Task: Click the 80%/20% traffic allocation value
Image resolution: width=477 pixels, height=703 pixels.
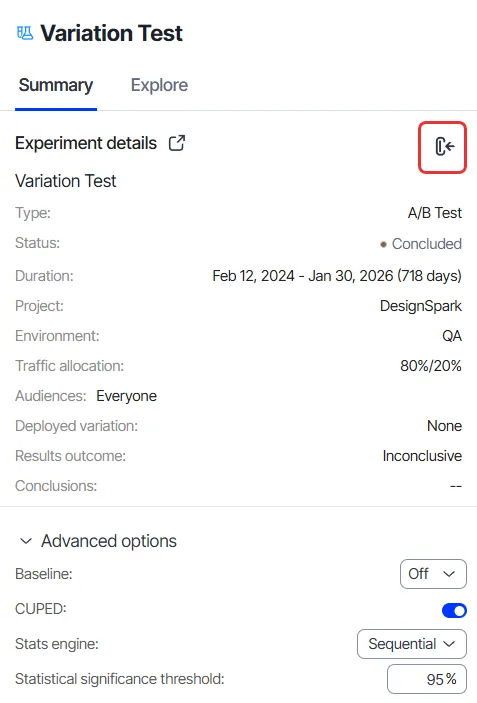Action: click(x=430, y=366)
